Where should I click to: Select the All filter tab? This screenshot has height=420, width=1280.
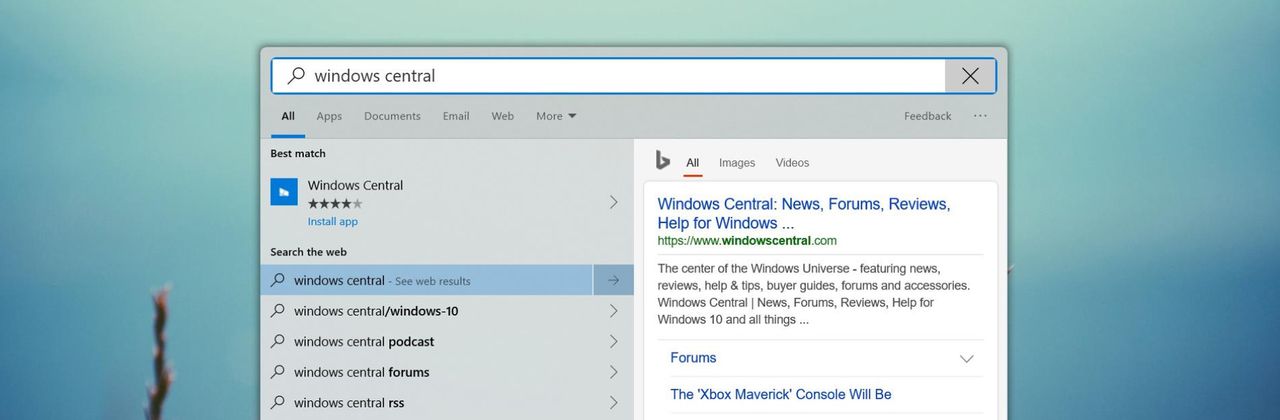pyautogui.click(x=288, y=116)
